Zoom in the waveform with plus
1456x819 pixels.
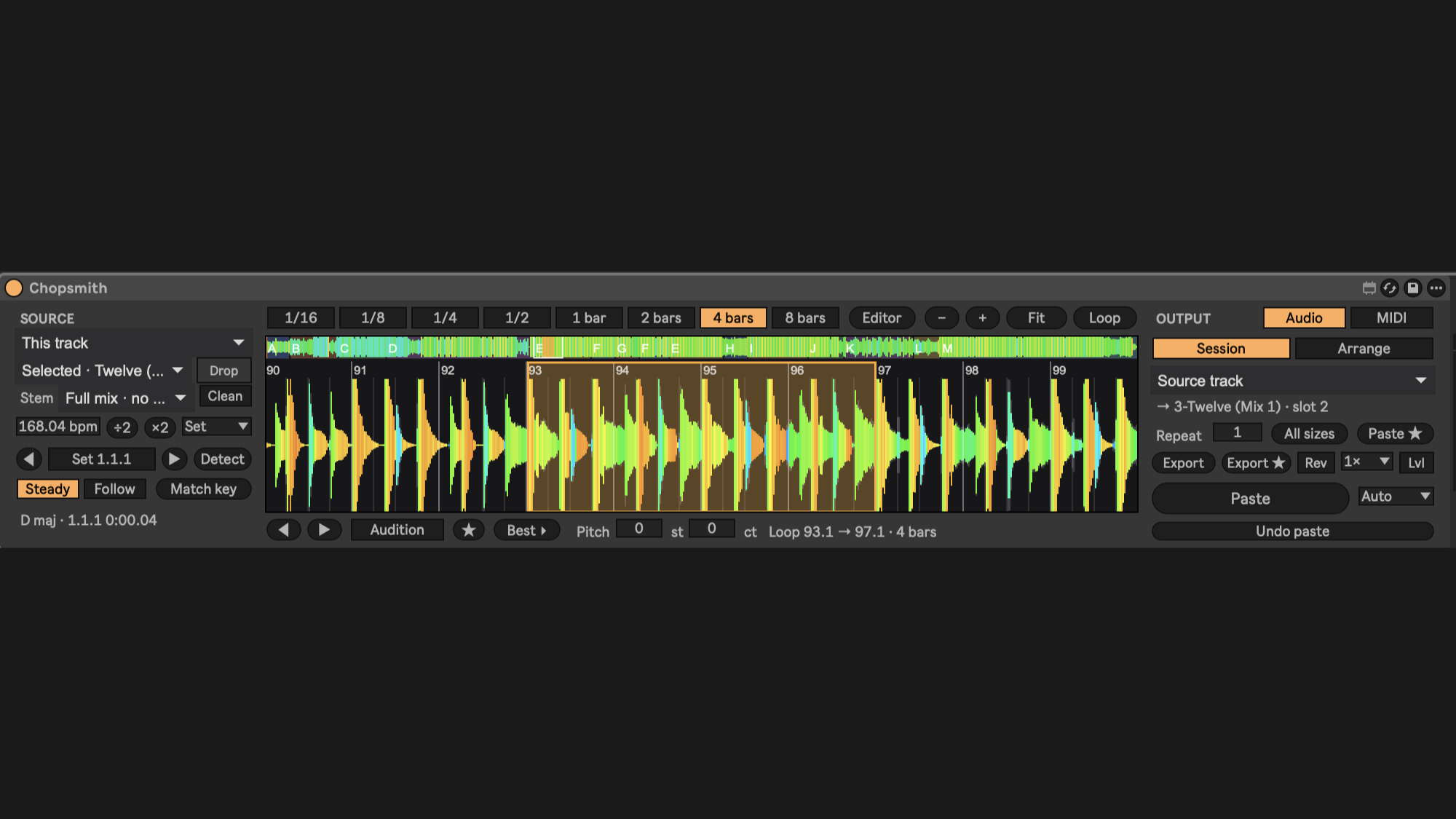click(x=983, y=318)
